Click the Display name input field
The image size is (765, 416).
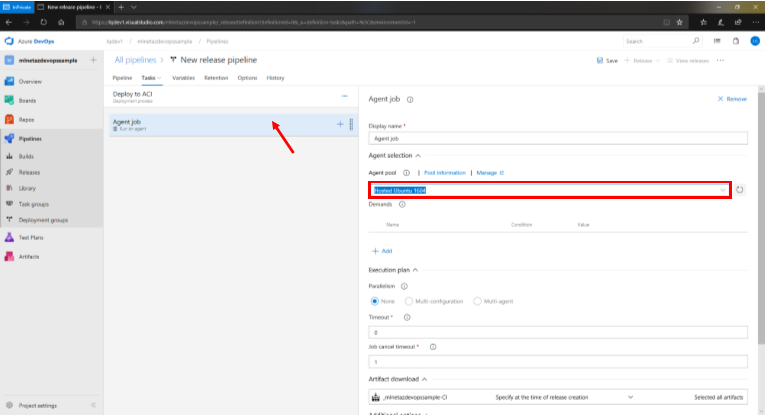tap(558, 139)
